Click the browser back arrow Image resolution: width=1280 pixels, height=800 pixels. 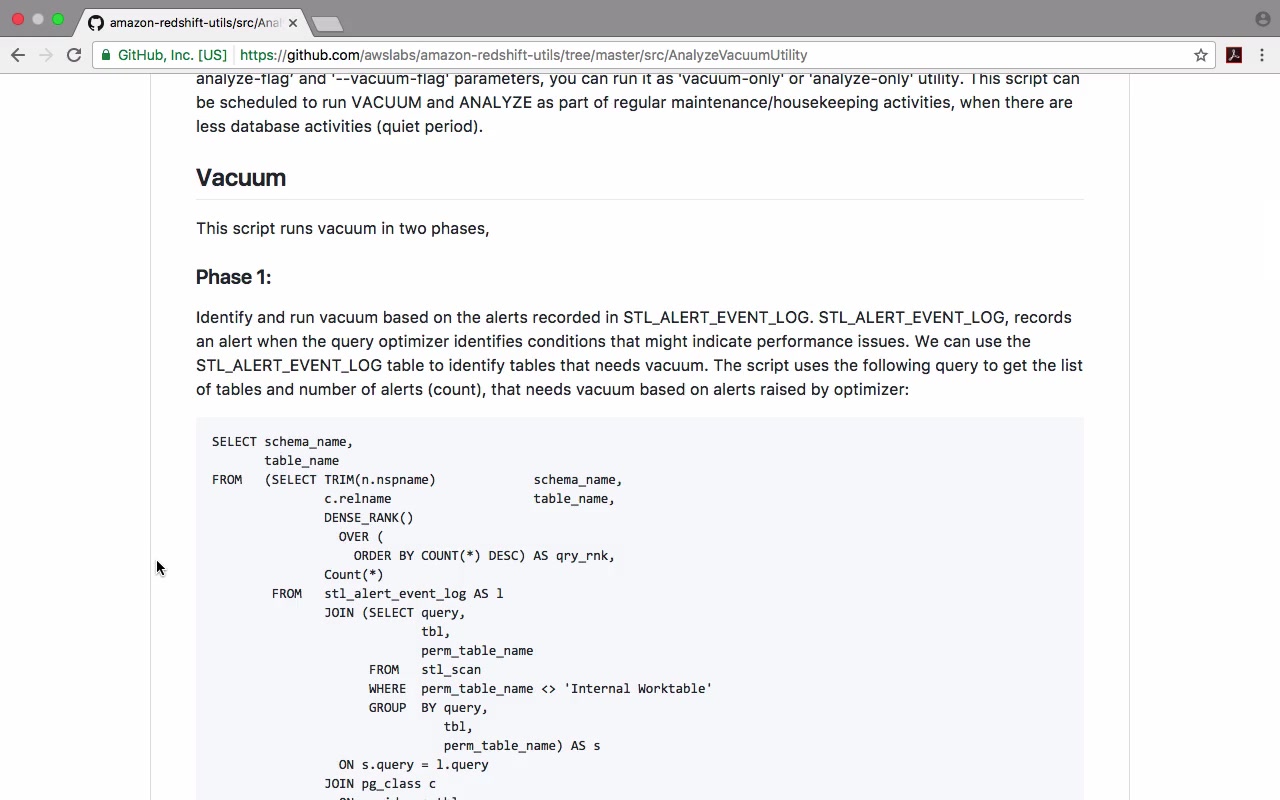pyautogui.click(x=18, y=55)
